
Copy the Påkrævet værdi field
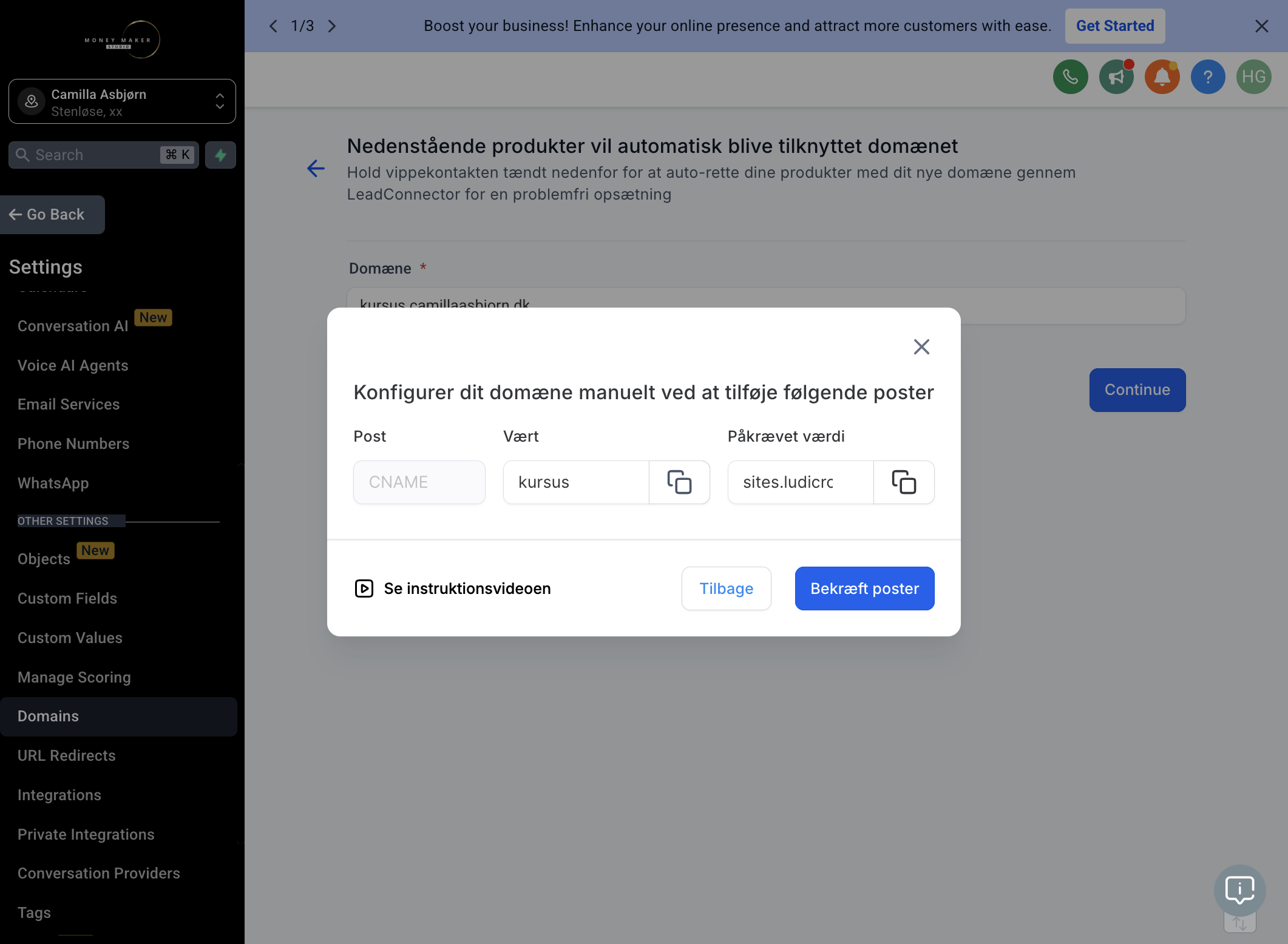[x=904, y=482]
